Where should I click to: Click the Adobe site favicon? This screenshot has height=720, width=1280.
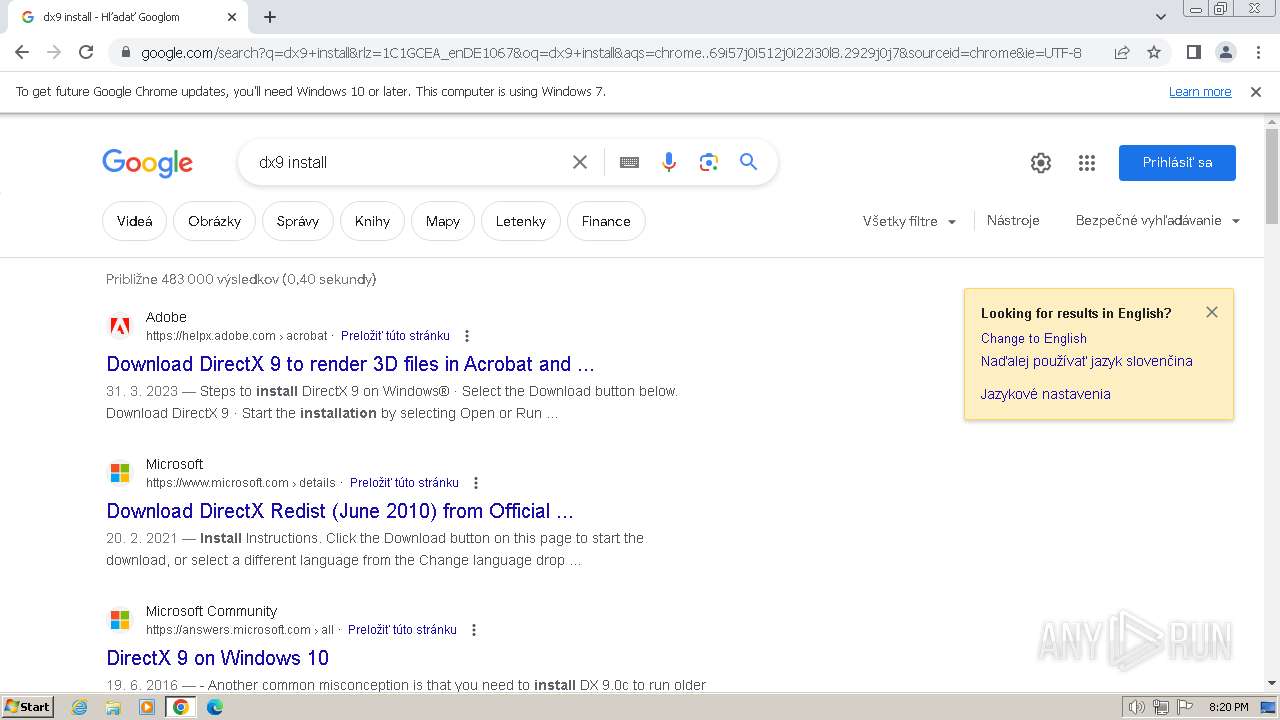pyautogui.click(x=120, y=326)
